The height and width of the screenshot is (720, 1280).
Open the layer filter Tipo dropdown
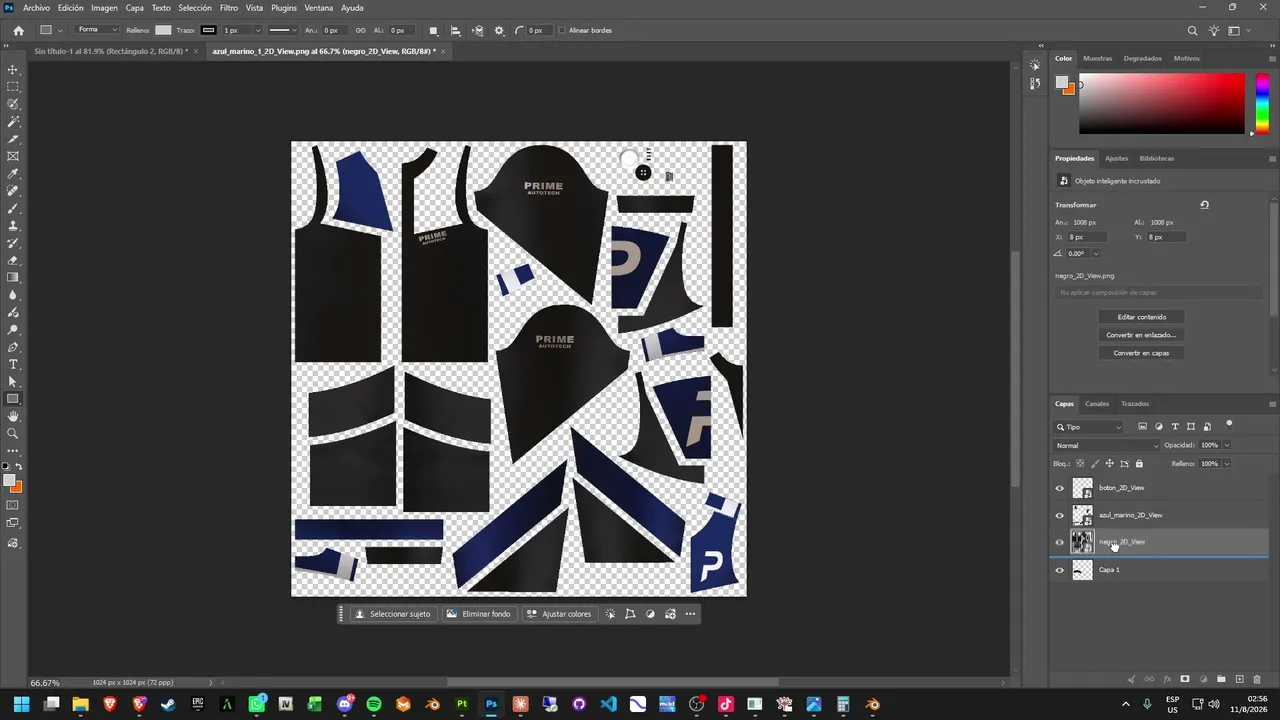click(x=1089, y=427)
